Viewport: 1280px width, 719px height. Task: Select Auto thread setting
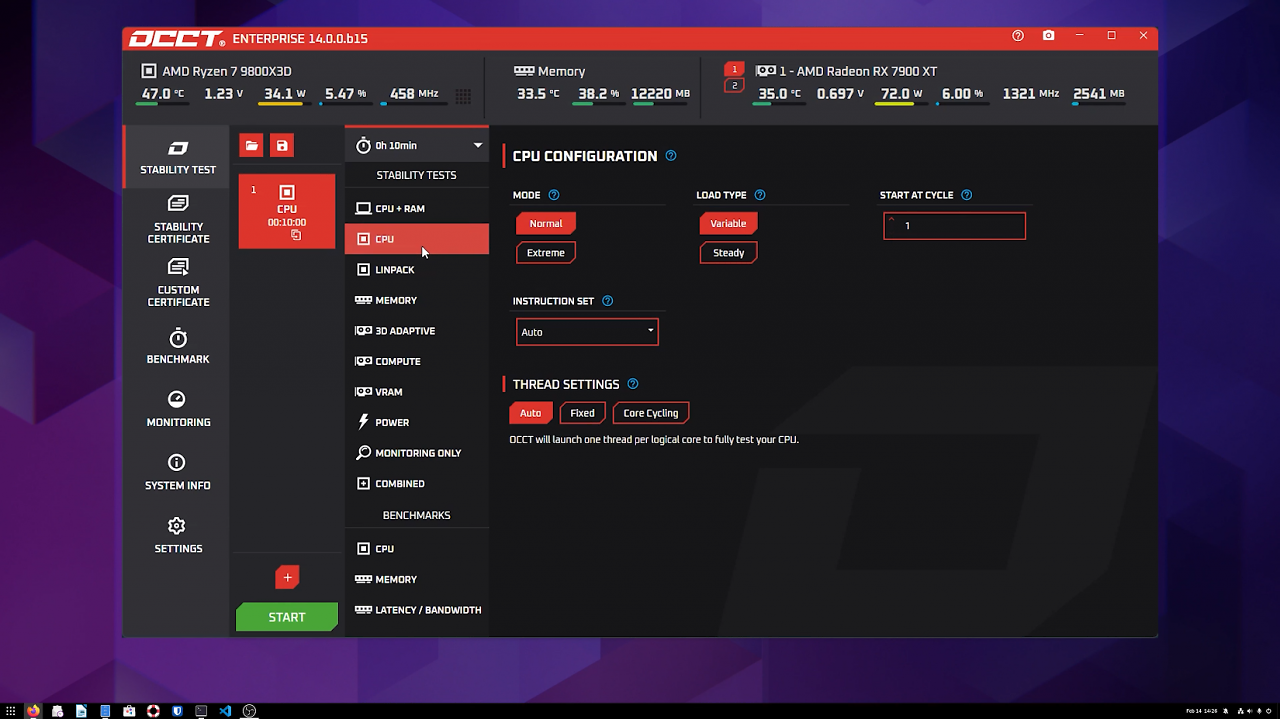pyautogui.click(x=531, y=413)
